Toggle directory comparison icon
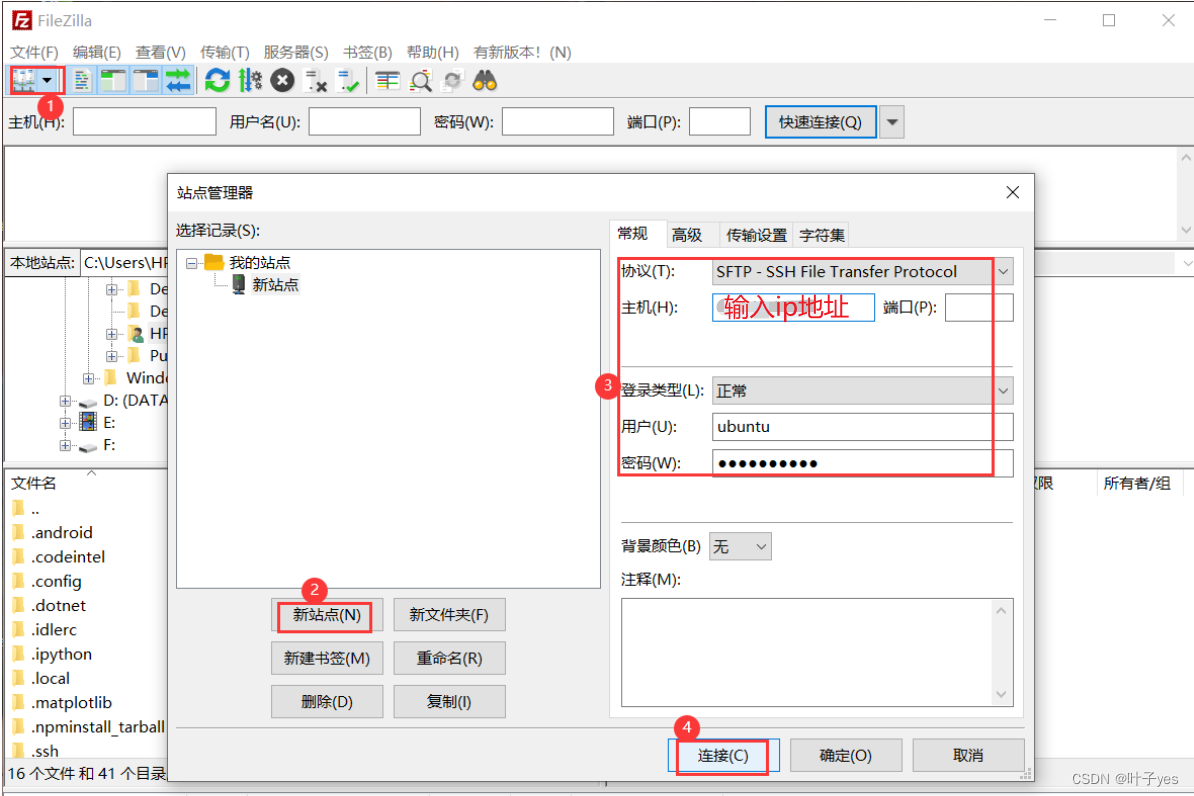The height and width of the screenshot is (796, 1194). 420,80
